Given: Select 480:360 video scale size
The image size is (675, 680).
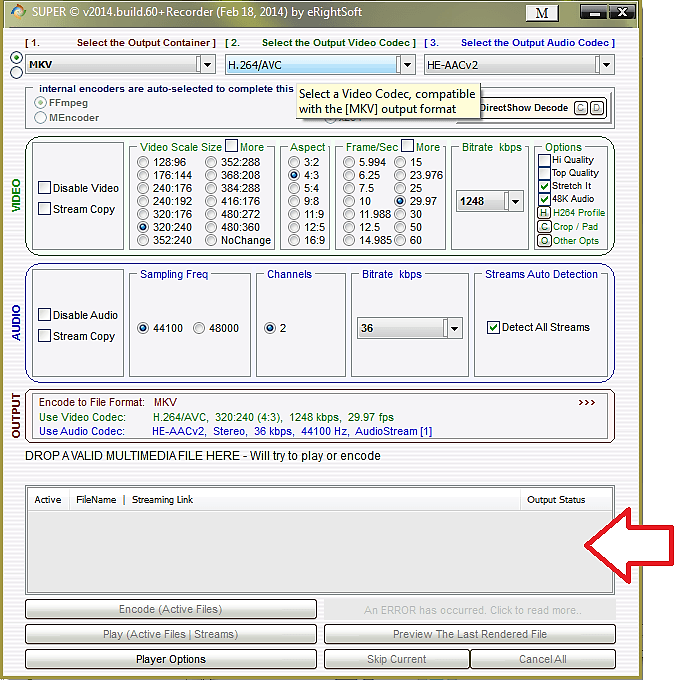Looking at the screenshot, I should pyautogui.click(x=212, y=226).
